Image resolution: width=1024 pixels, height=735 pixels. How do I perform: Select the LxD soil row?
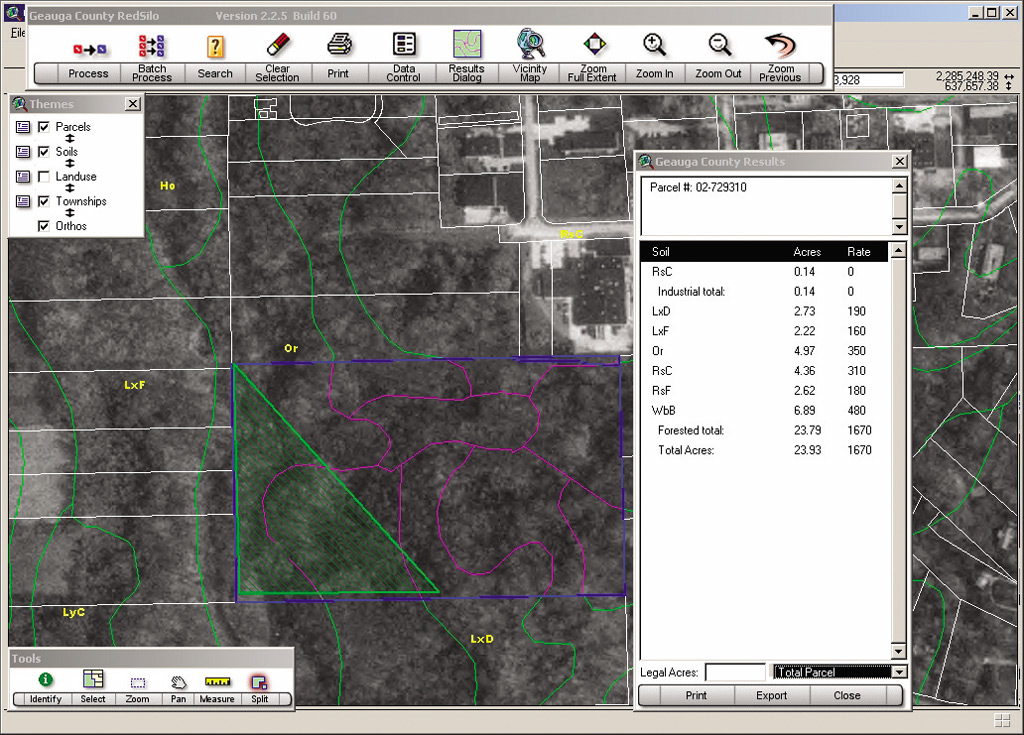pyautogui.click(x=765, y=312)
